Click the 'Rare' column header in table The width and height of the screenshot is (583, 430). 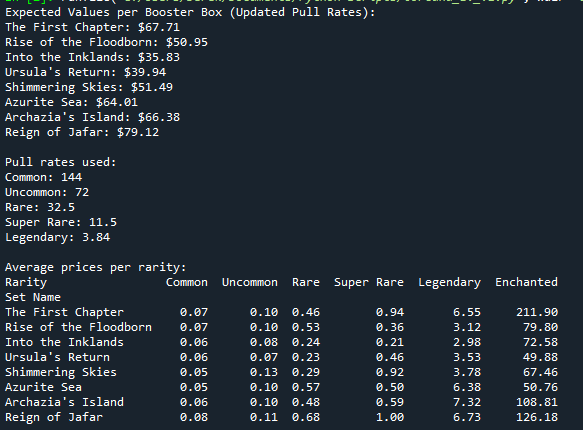(x=306, y=282)
